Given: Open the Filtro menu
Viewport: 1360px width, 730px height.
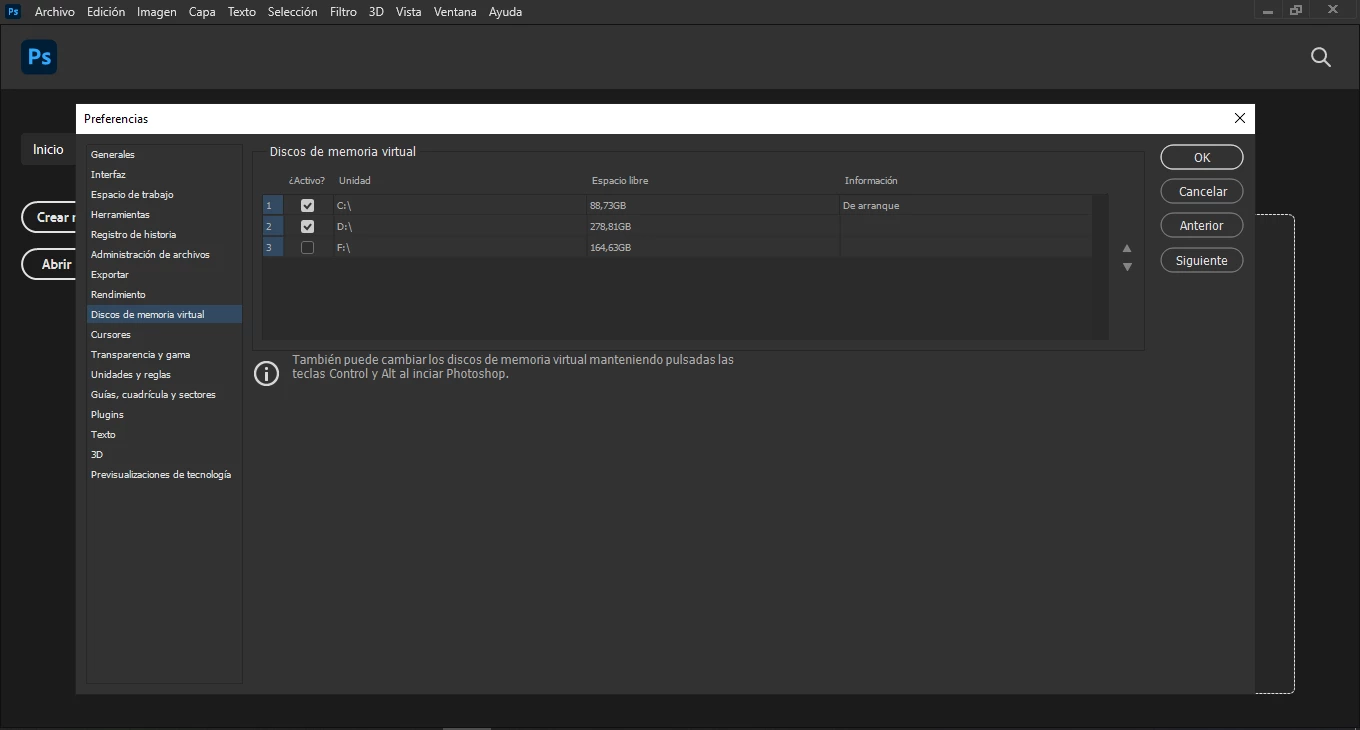Looking at the screenshot, I should pos(343,12).
